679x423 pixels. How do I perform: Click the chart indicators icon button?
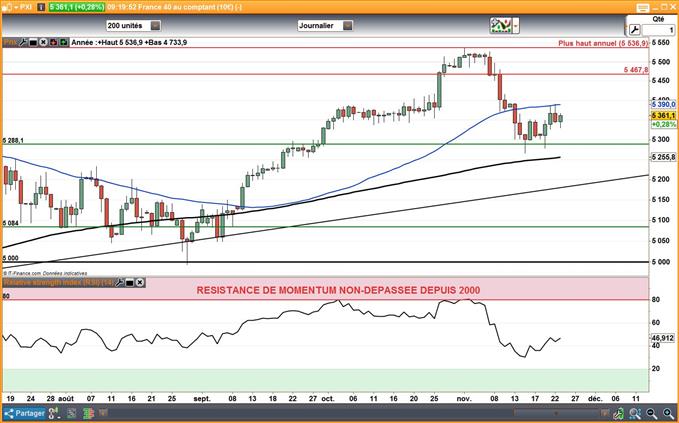click(x=501, y=26)
